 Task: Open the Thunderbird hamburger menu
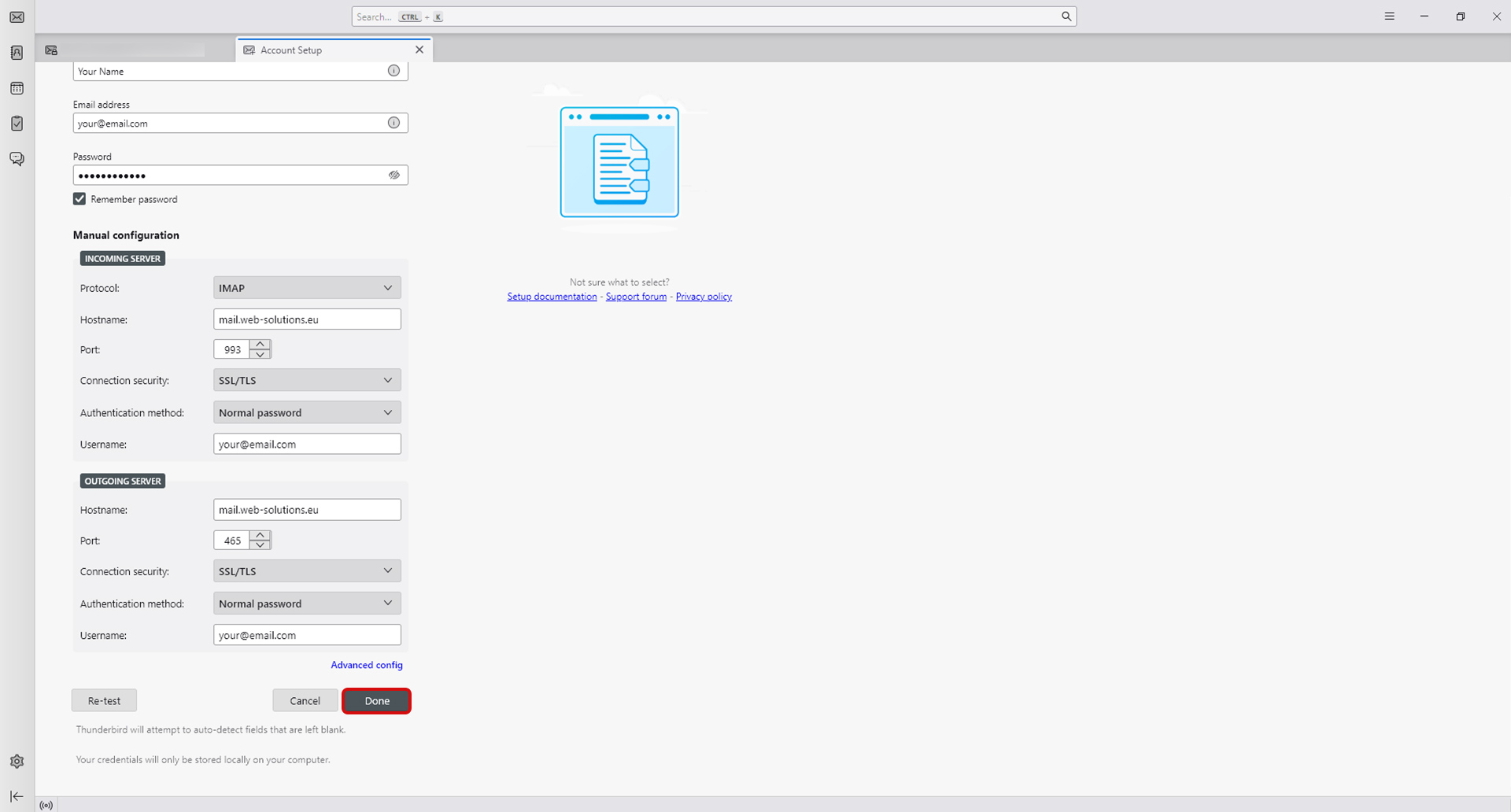click(1389, 17)
